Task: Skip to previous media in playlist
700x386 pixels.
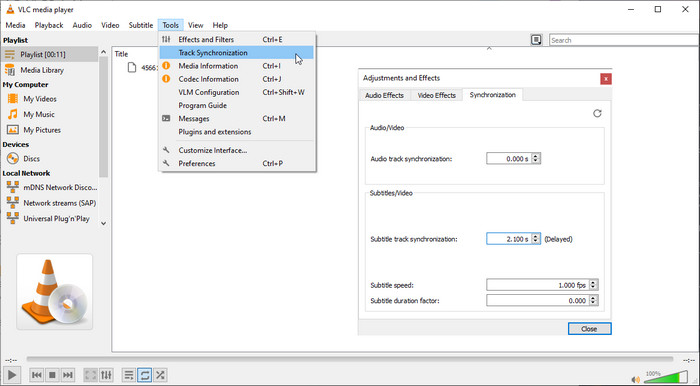Action: point(37,375)
